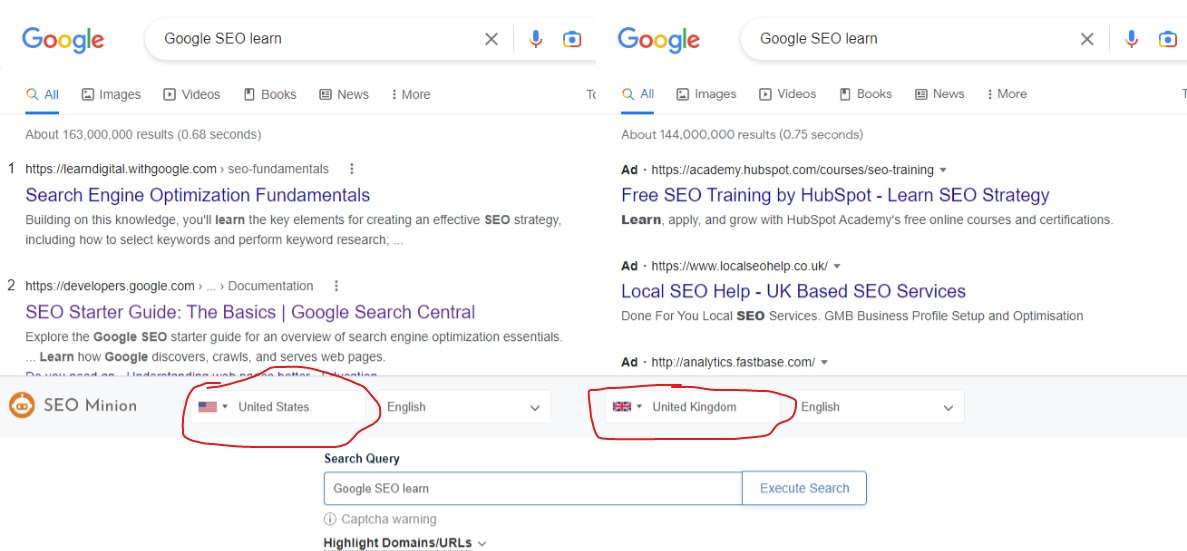Clear the right Google search box with X
The width and height of the screenshot is (1187, 551).
coord(1087,39)
